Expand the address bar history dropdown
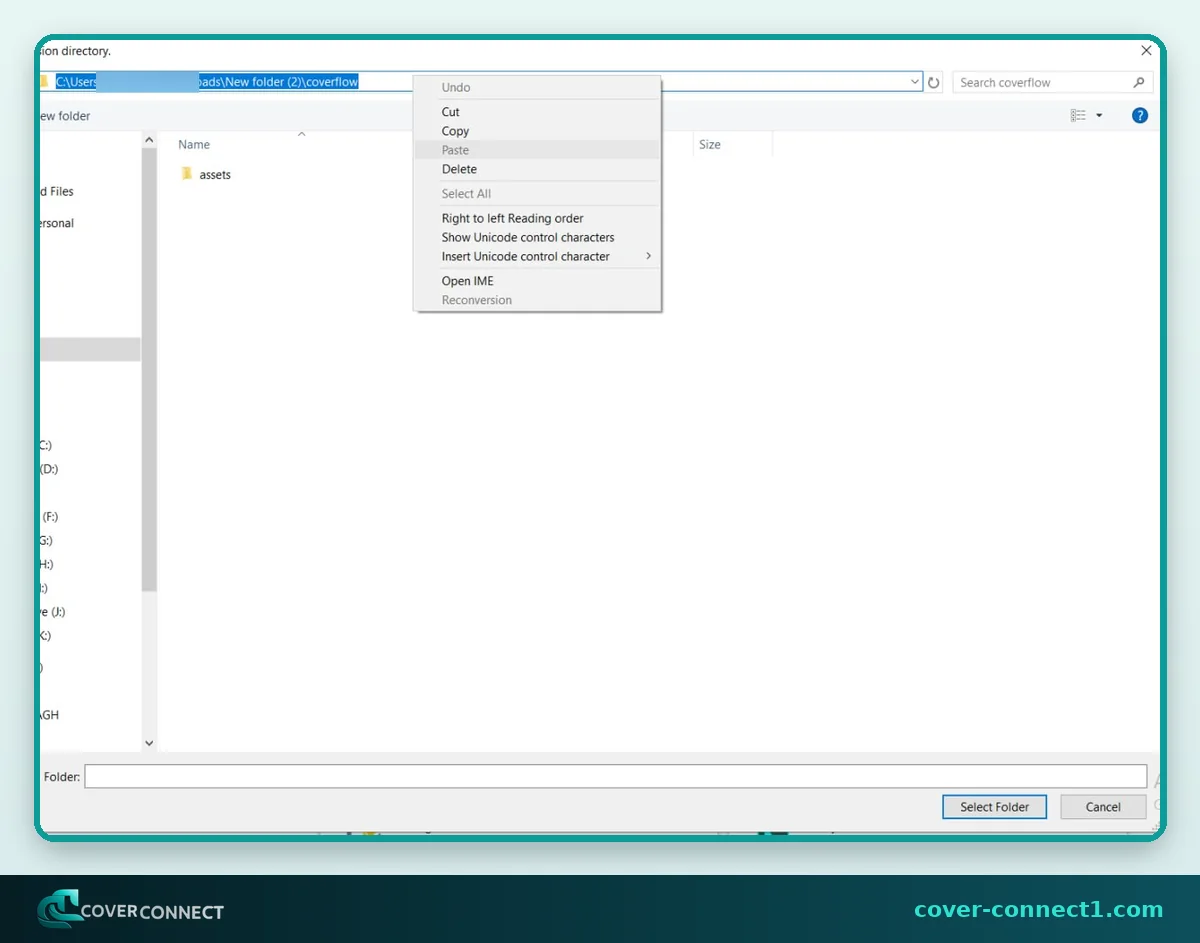 915,82
